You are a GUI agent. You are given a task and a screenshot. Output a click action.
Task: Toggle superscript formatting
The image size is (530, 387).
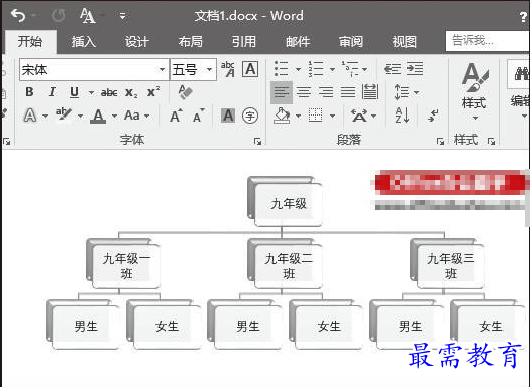tap(153, 92)
